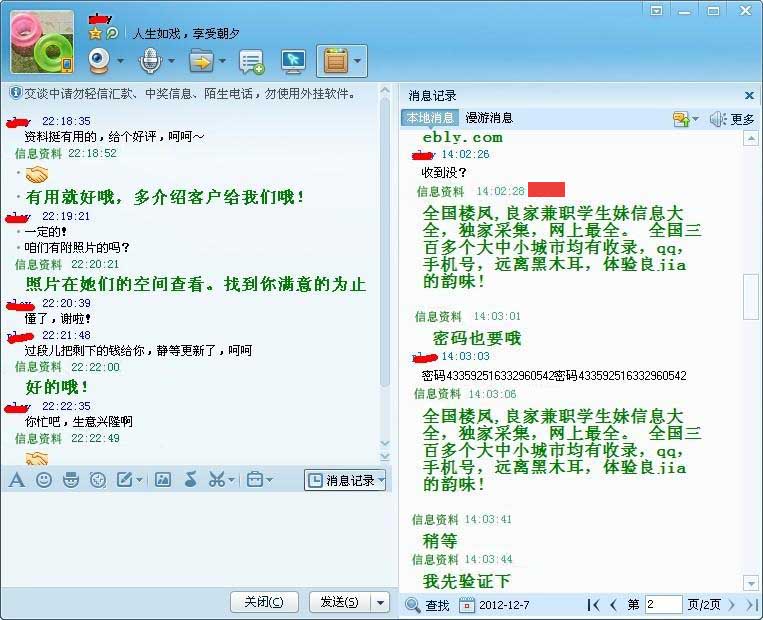The width and height of the screenshot is (763, 620).
Task: Click the send file folder icon
Action: click(x=201, y=61)
